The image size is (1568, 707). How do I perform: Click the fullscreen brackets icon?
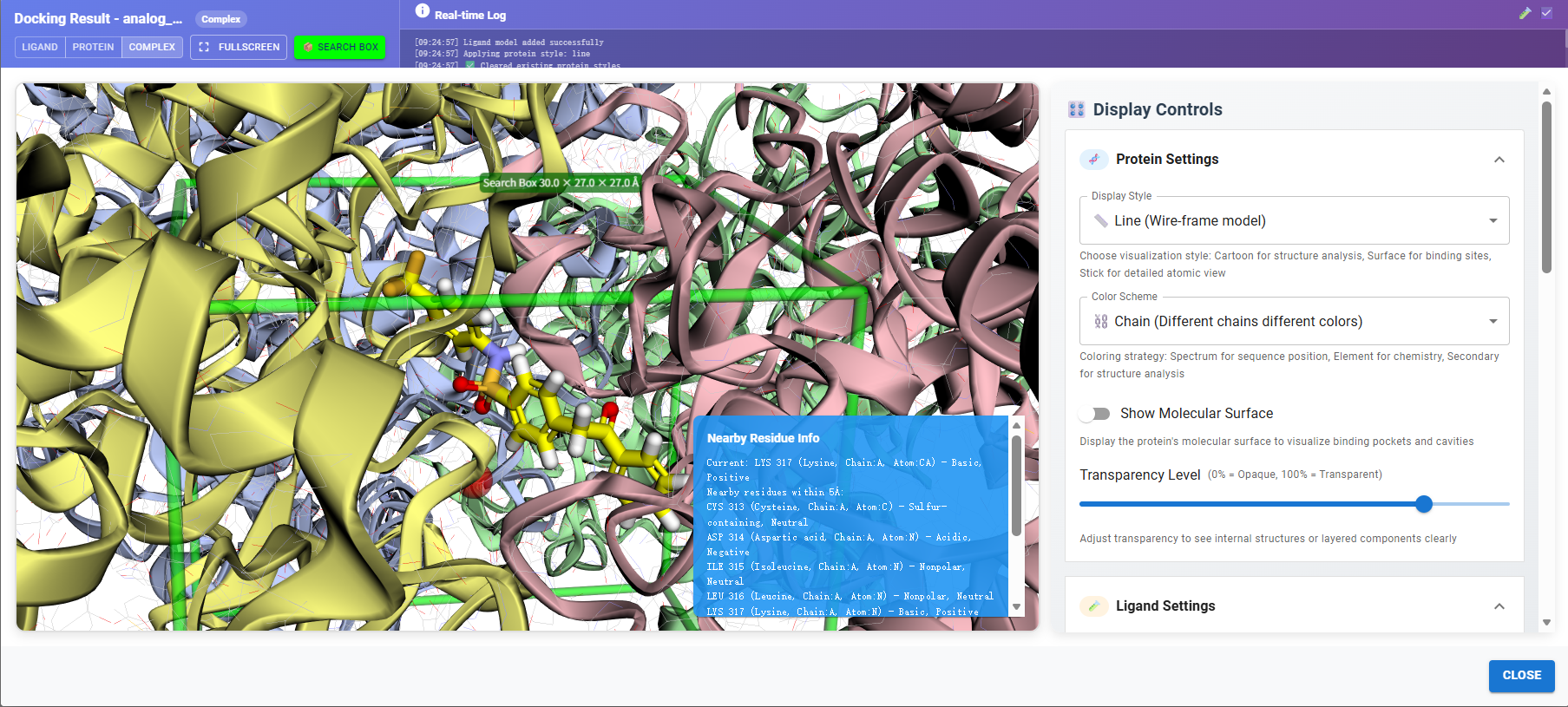tap(204, 47)
